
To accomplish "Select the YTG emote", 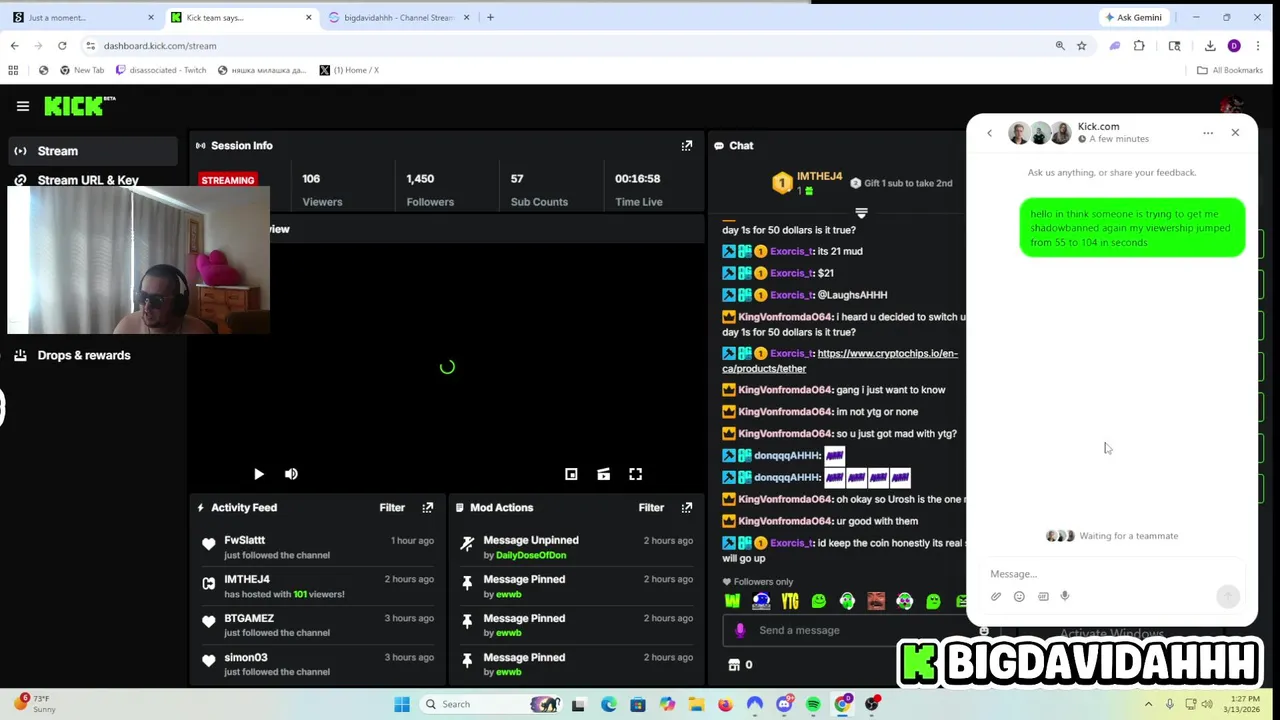I will pyautogui.click(x=790, y=601).
